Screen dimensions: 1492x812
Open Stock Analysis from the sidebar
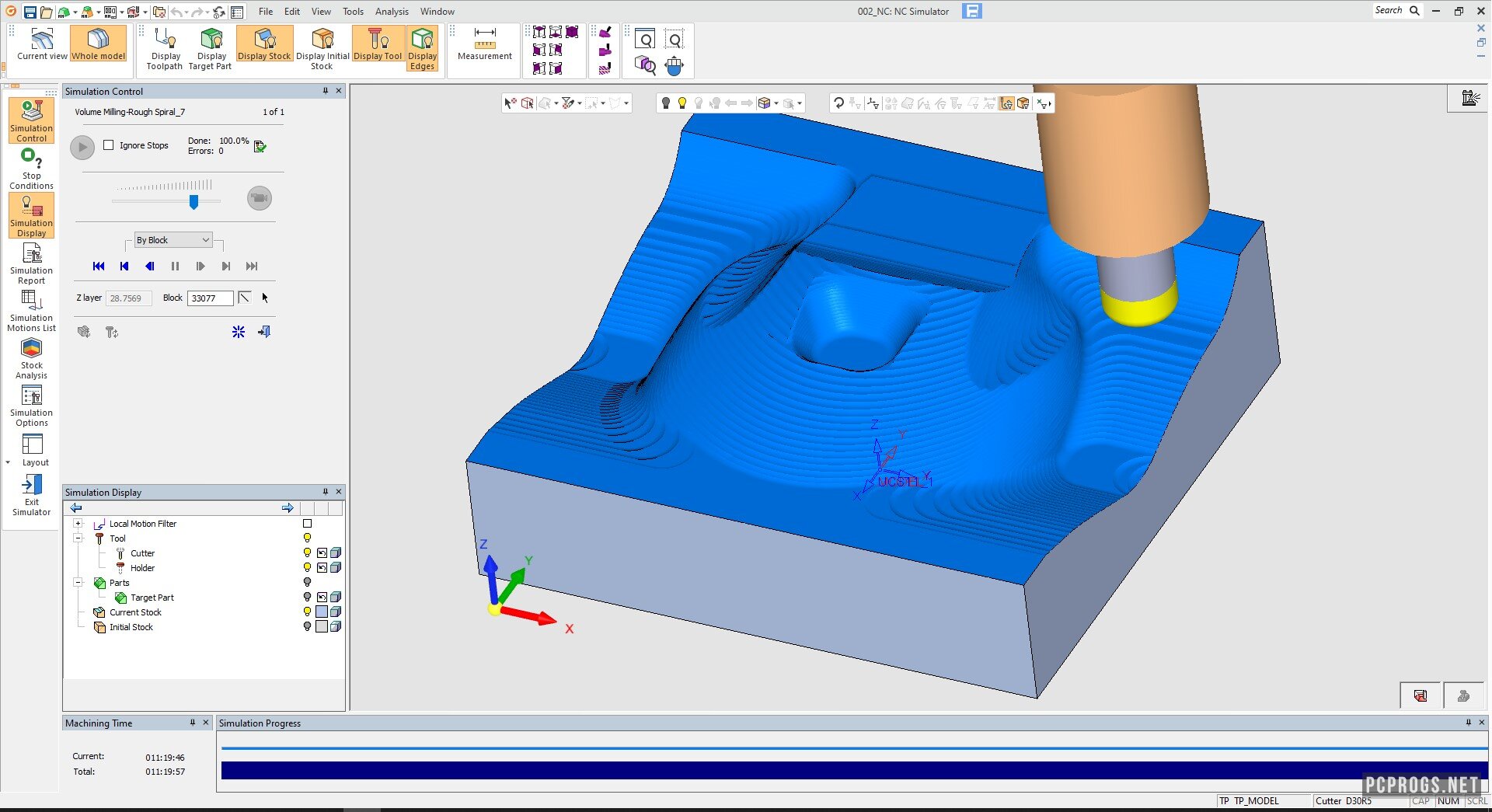31,358
